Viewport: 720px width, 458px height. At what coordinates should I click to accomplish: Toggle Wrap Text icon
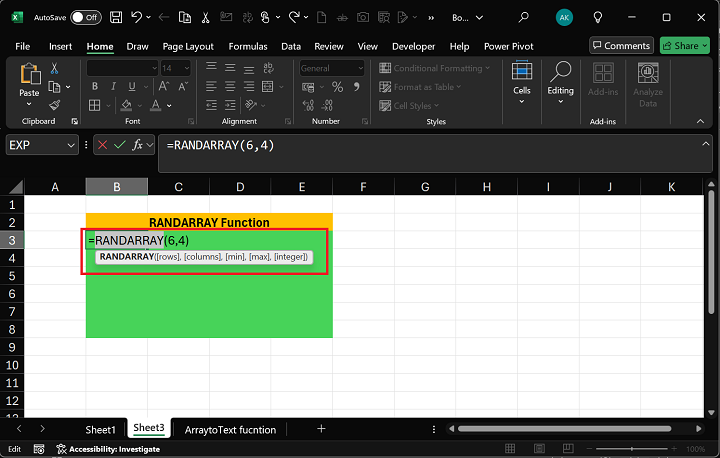coord(269,68)
